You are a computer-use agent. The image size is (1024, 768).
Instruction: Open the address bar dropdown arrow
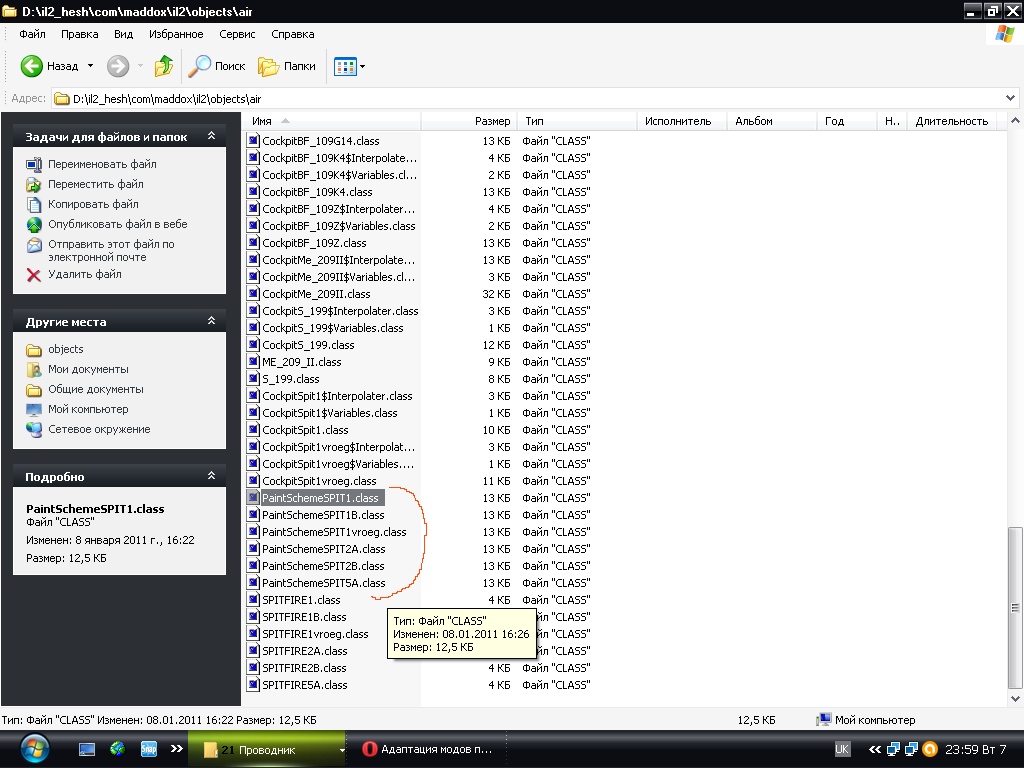pyautogui.click(x=1010, y=99)
